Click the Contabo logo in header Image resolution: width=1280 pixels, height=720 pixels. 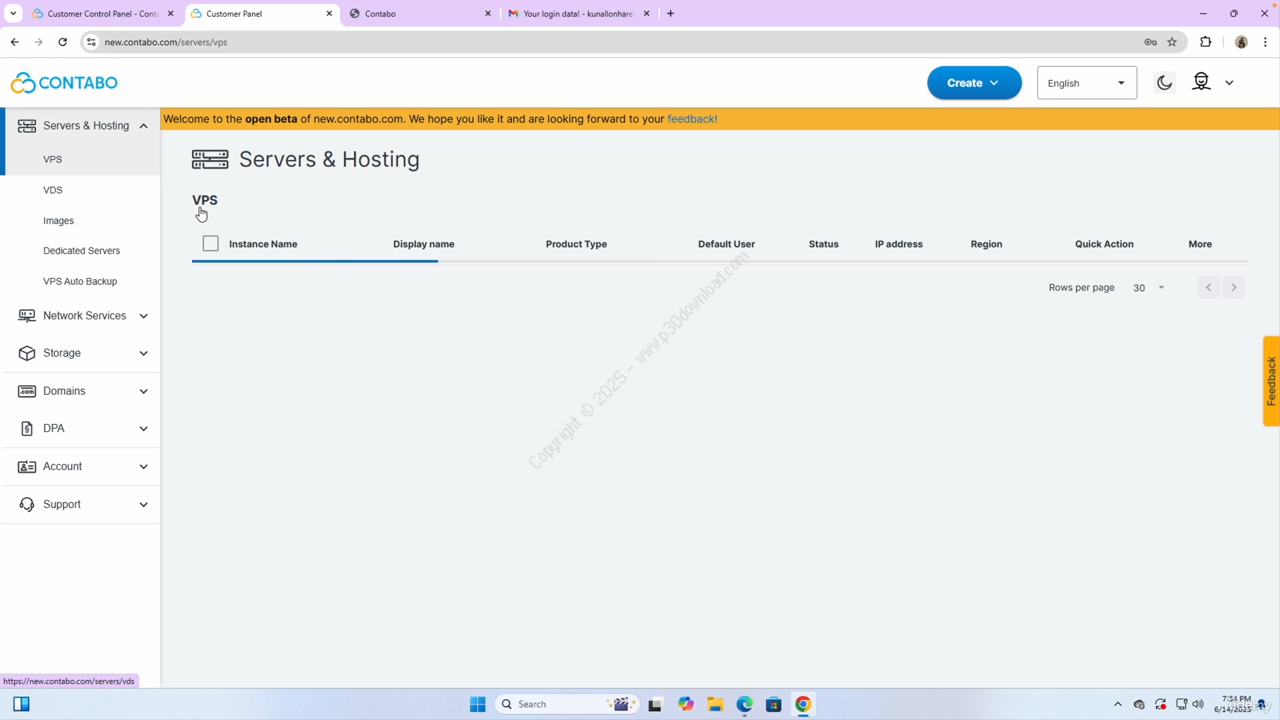(x=64, y=83)
